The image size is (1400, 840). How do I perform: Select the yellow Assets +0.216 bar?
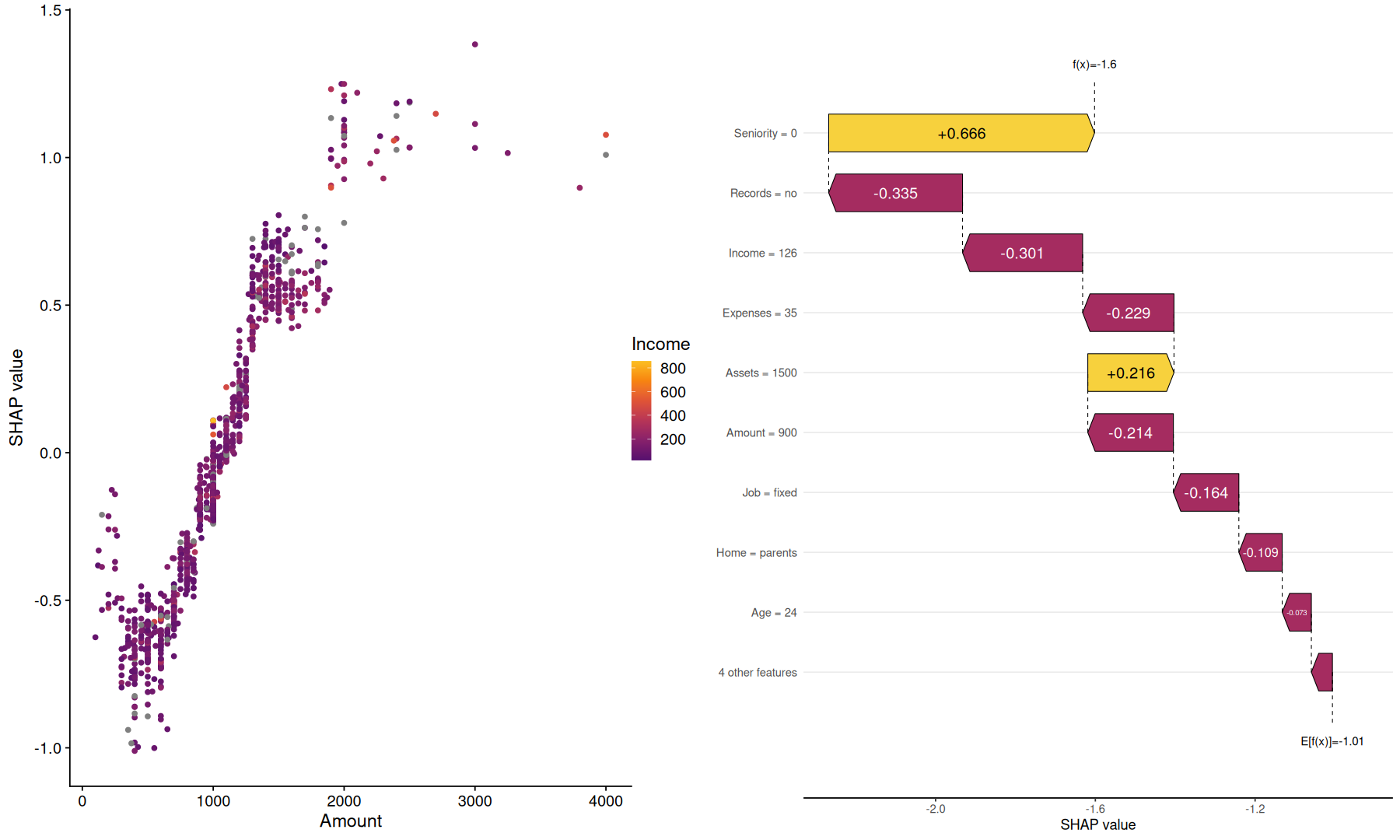[x=1130, y=373]
